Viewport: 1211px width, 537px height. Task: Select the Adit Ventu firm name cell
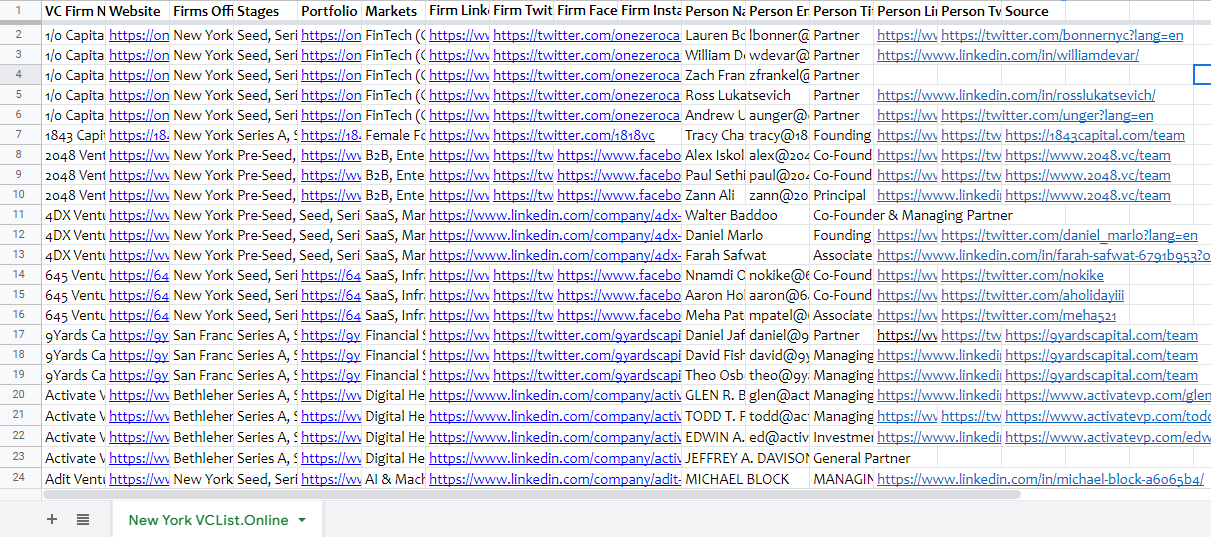(x=74, y=479)
